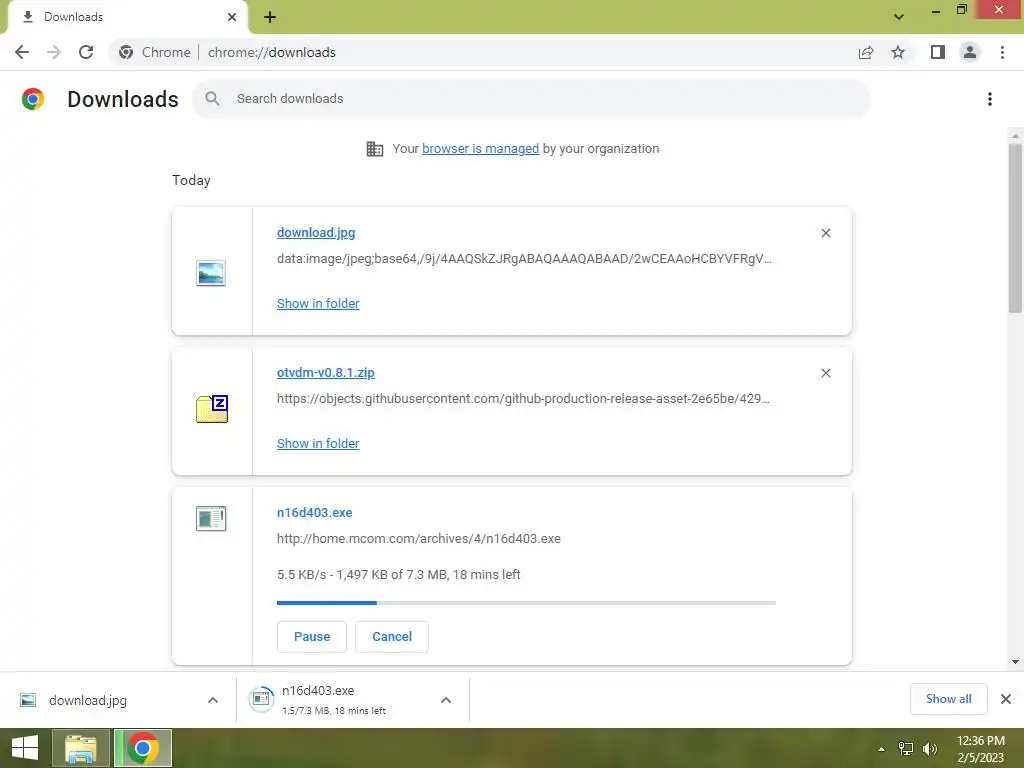Viewport: 1024px width, 768px height.
Task: Open the Windows Start menu
Action: 25,748
